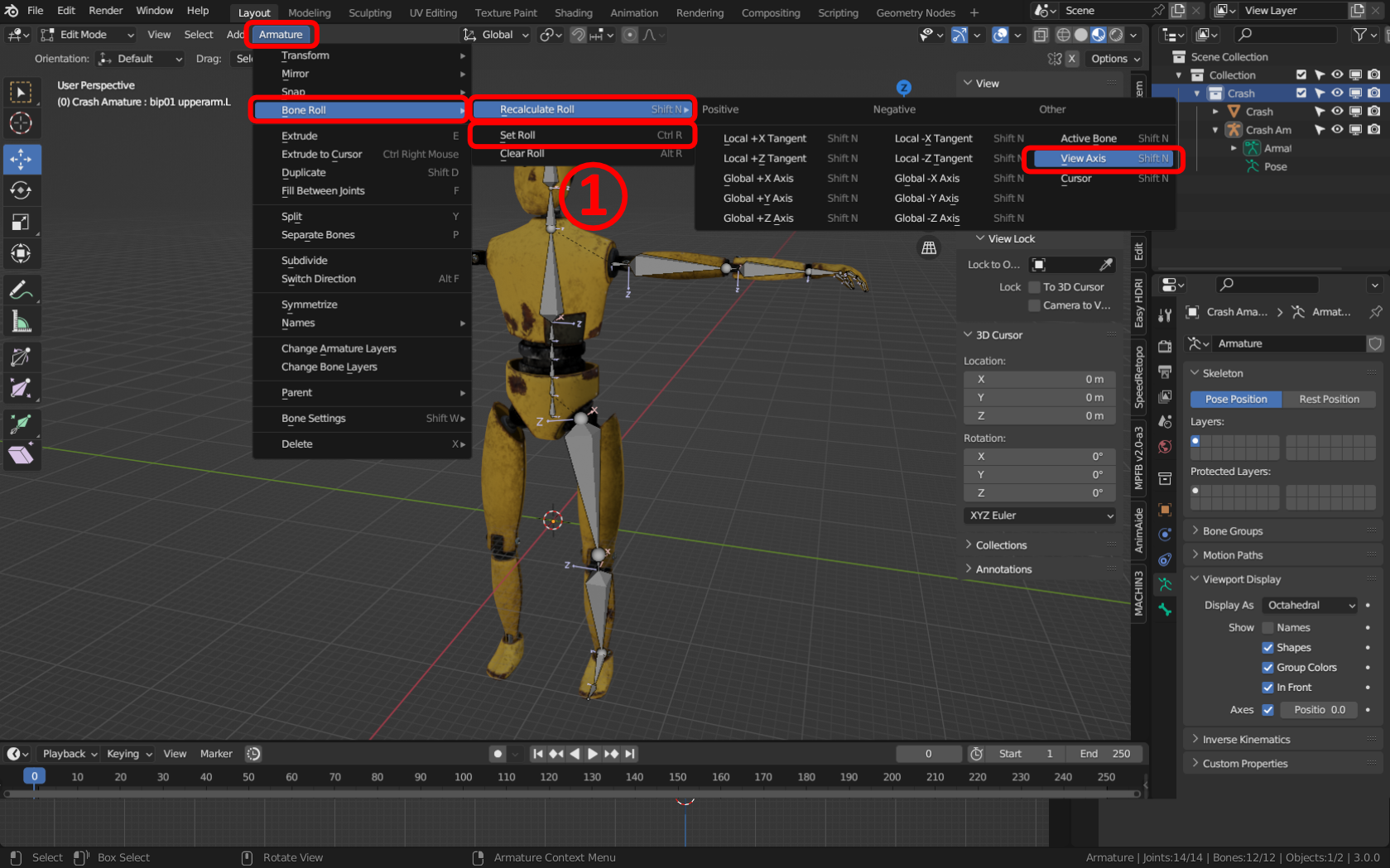Screen dimensions: 1390x868
Task: Choose the Move tool in toolbar
Action: click(x=21, y=159)
